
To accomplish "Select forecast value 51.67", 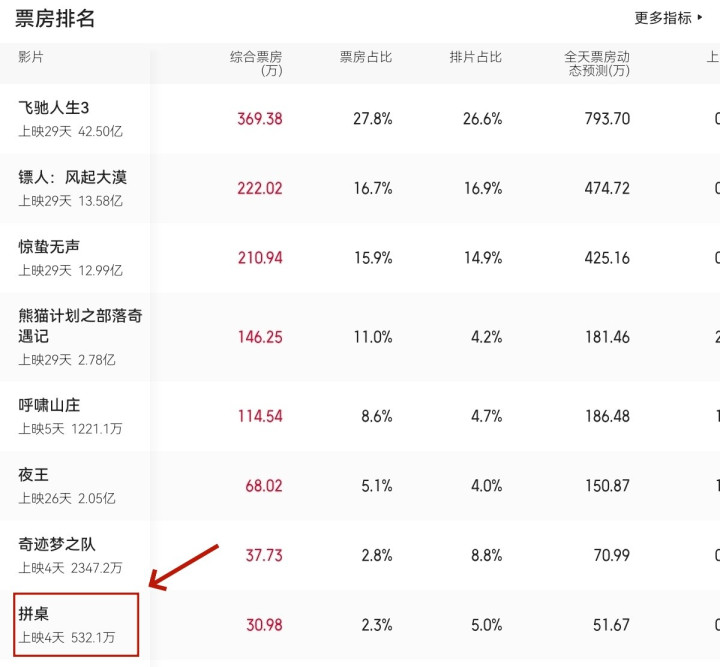I will click(611, 625).
